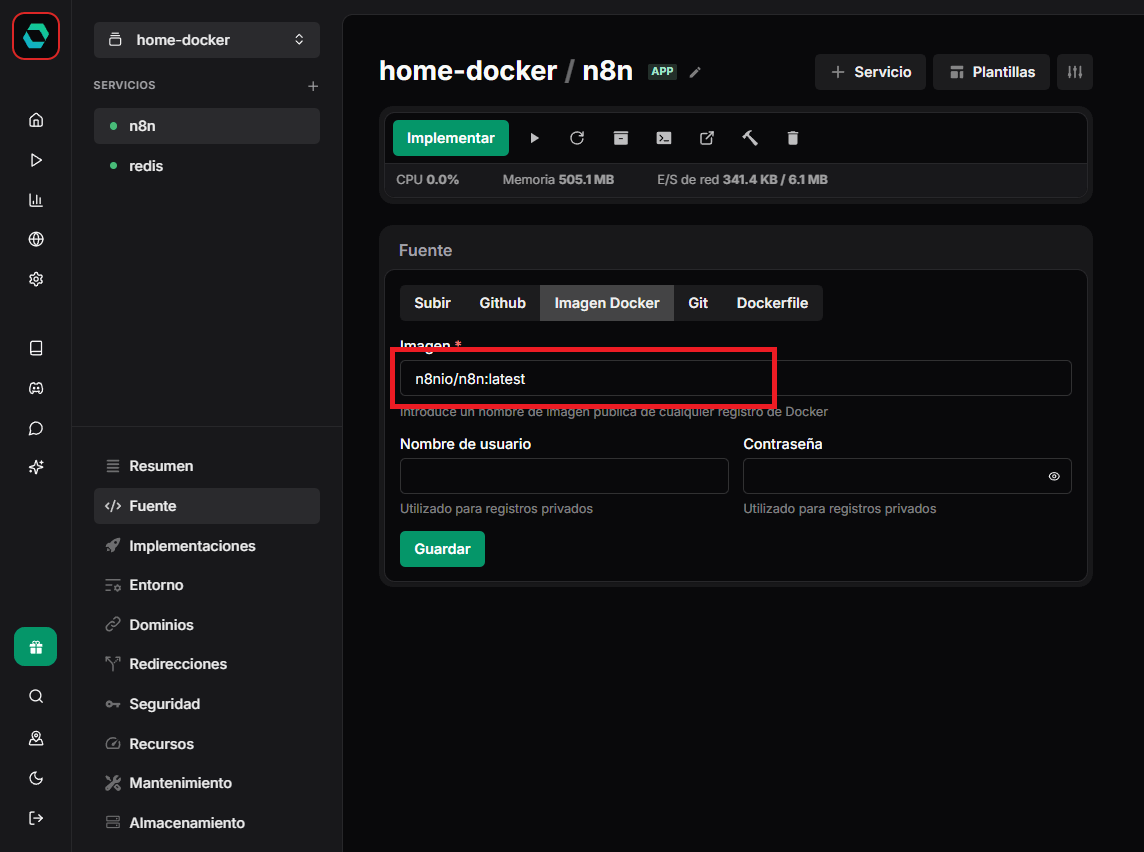Open the Entorno section
This screenshot has width=1144, height=852.
pyautogui.click(x=206, y=585)
